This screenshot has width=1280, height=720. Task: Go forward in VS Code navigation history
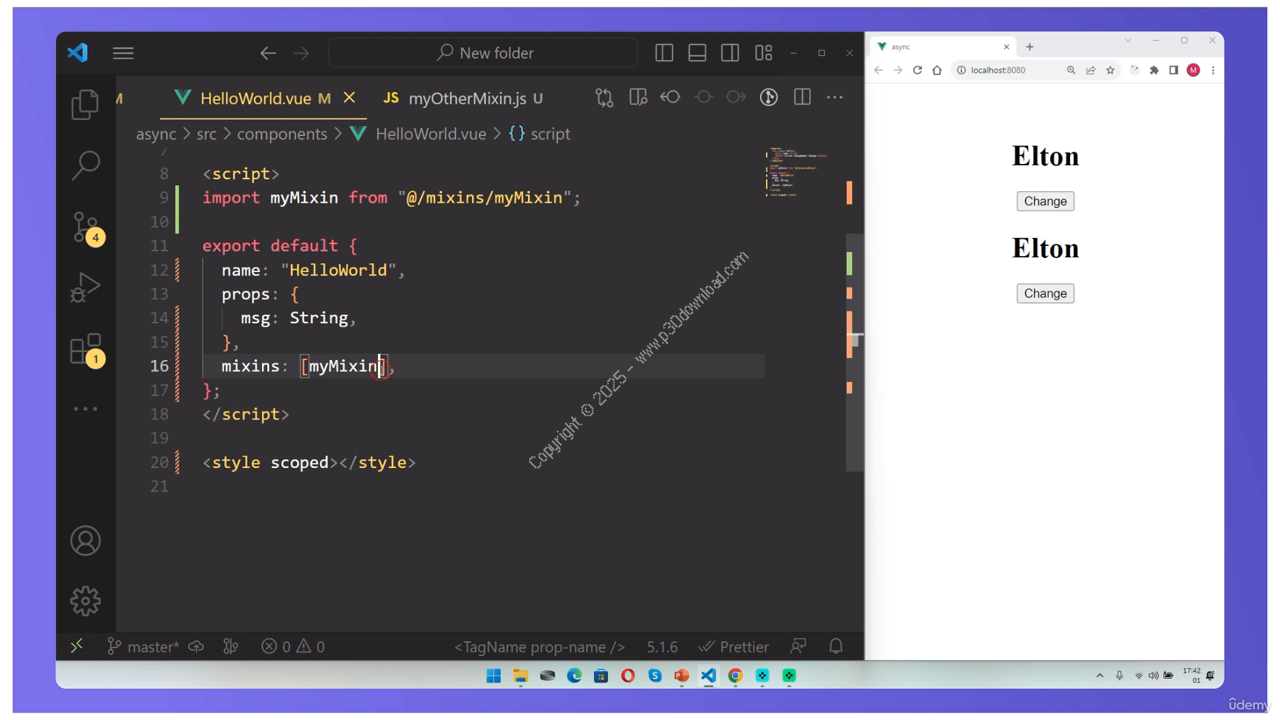coord(301,53)
